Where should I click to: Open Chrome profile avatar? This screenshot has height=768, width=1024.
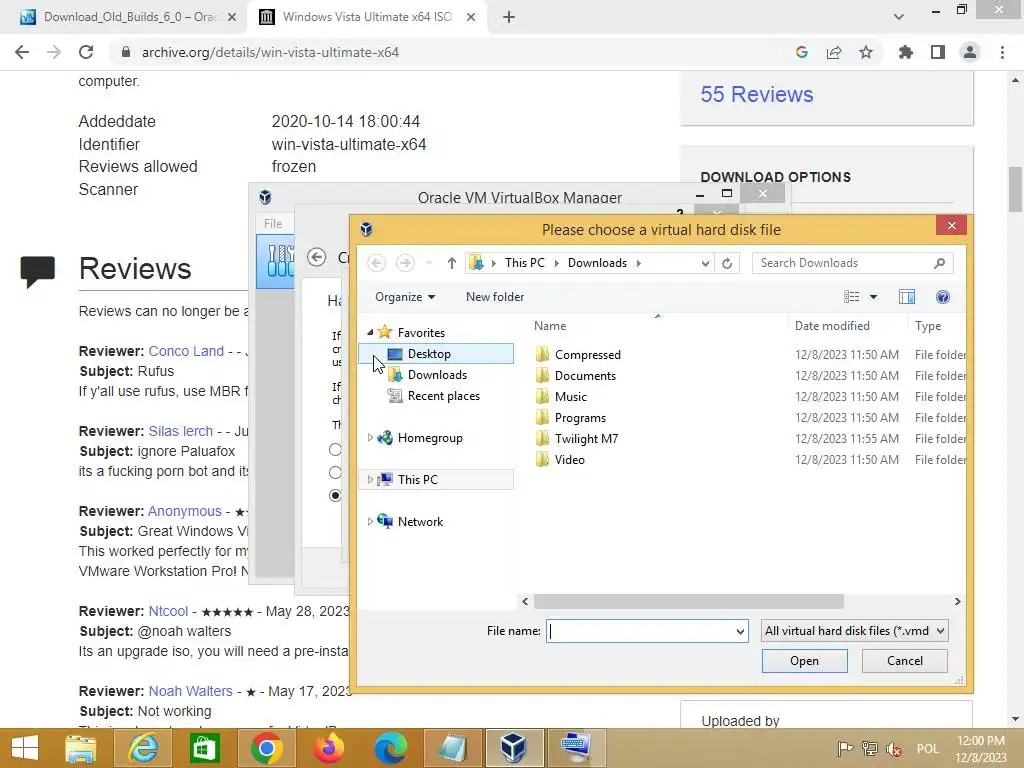[x=970, y=52]
